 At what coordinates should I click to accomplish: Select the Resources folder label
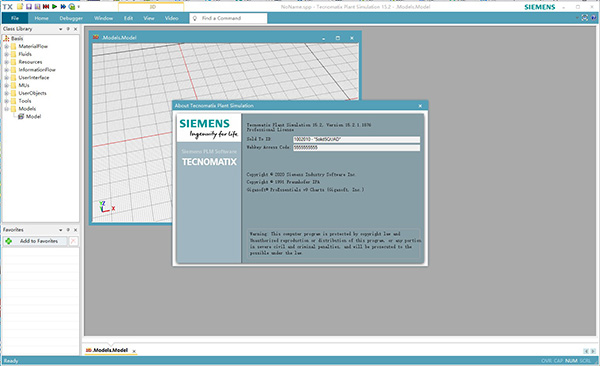[30, 62]
